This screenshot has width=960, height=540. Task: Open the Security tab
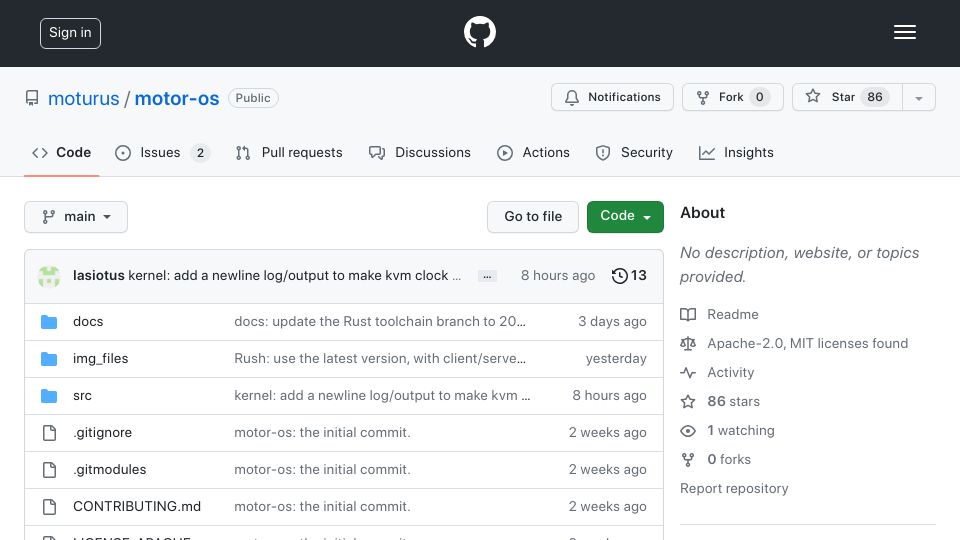tap(634, 153)
